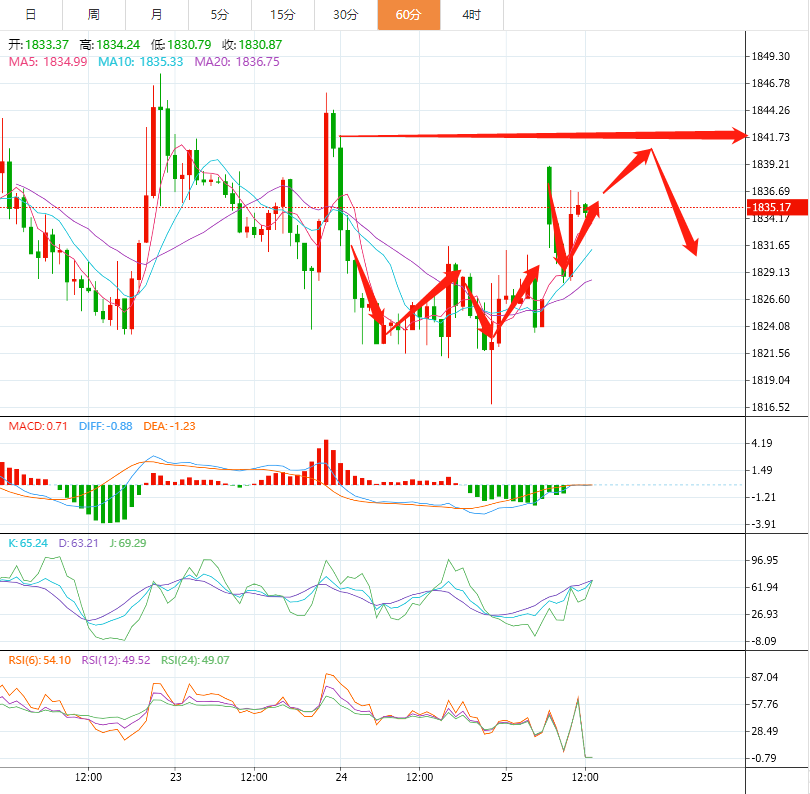Select the 5分 timeframe tab
Screen dimensions: 810x794
220,14
